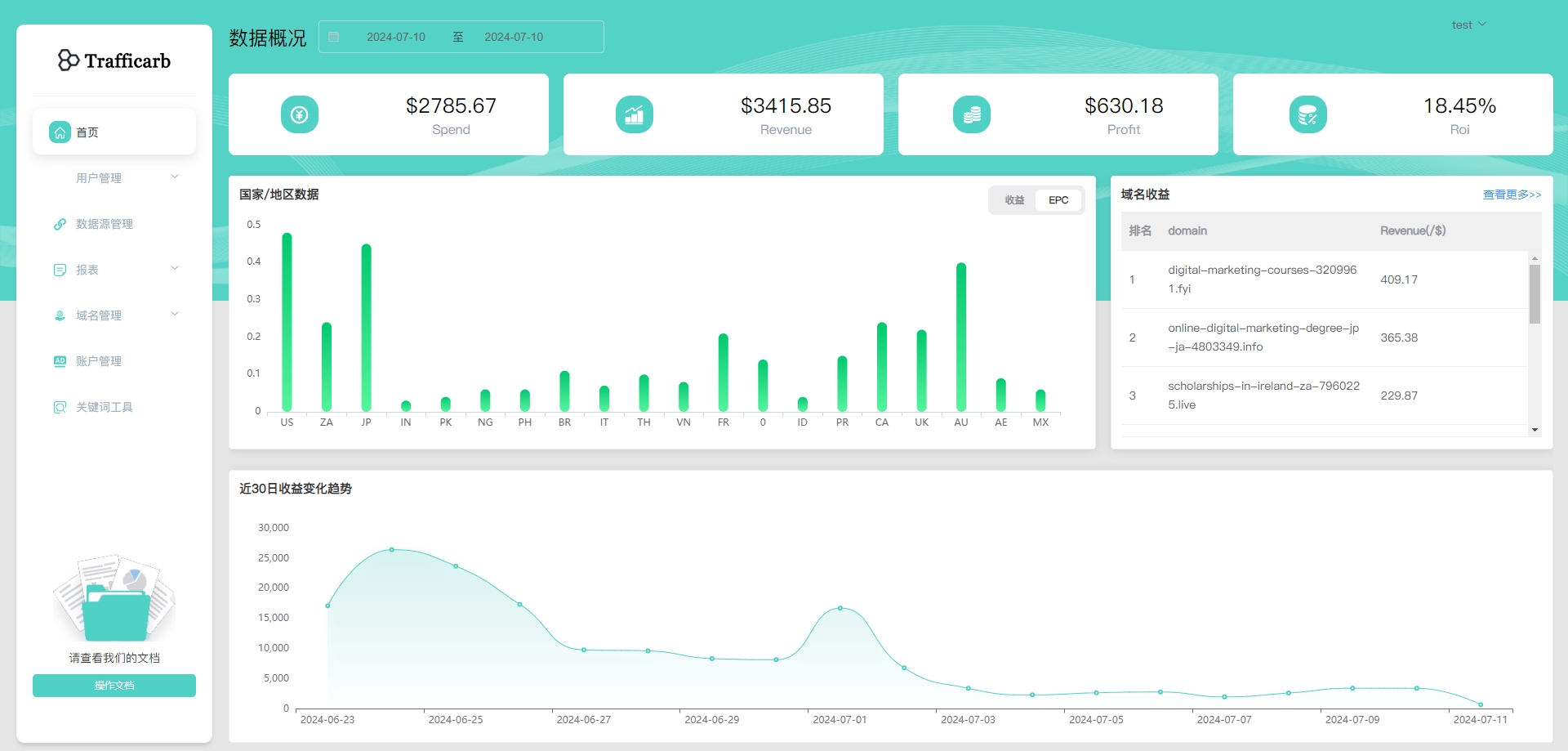This screenshot has width=1568, height=751.
Task: Click the Trafficarb logo
Action: [114, 60]
